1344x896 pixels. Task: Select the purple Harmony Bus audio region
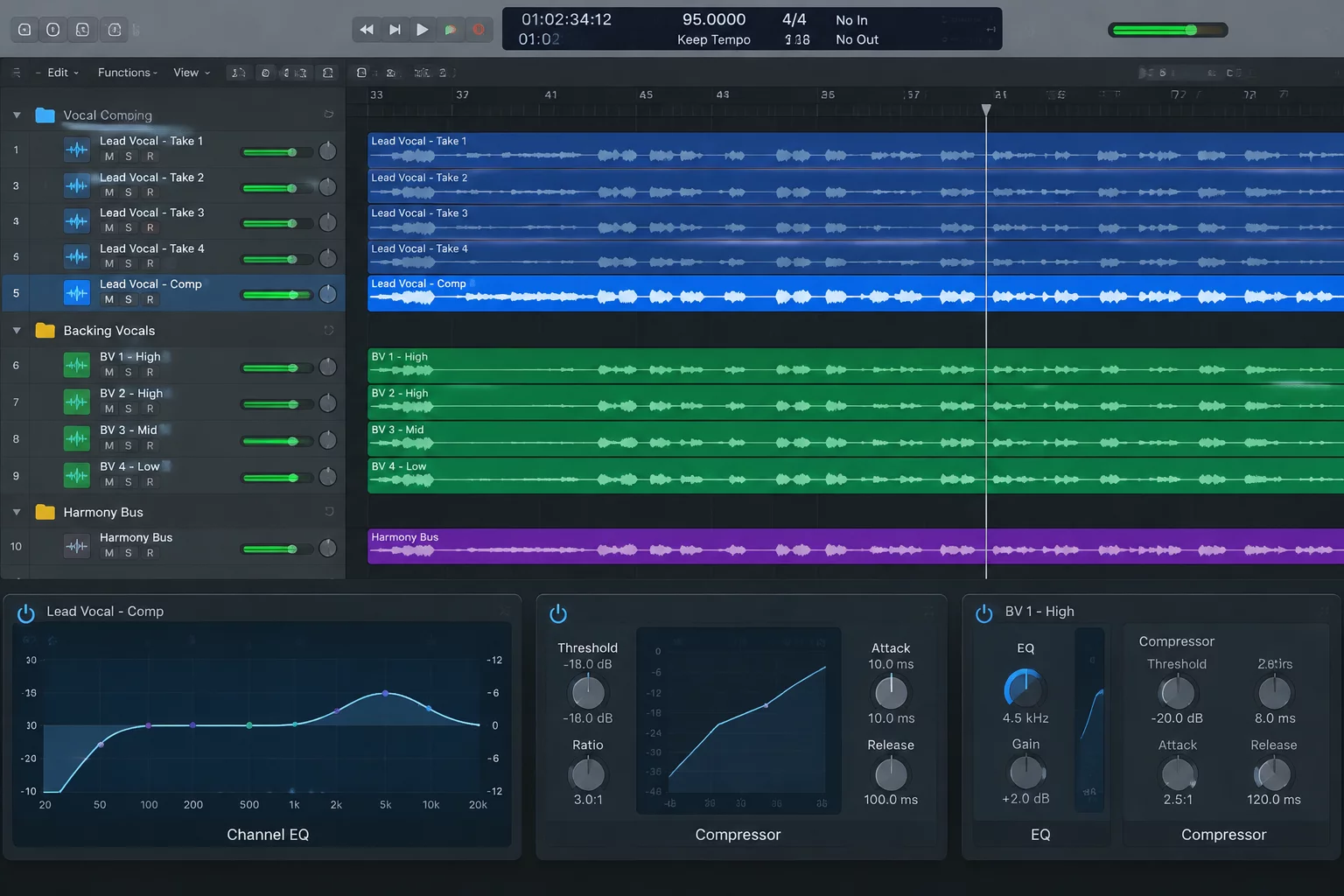[855, 547]
